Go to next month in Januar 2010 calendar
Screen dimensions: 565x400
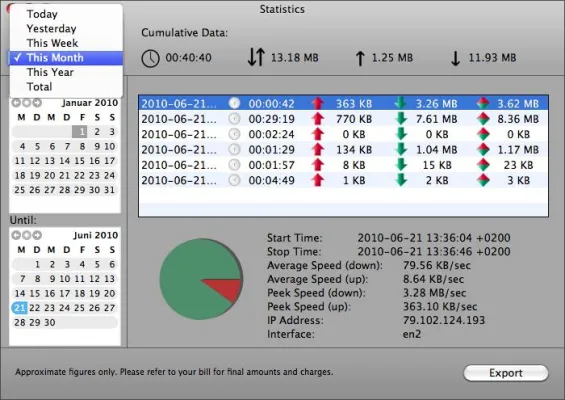pos(37,103)
